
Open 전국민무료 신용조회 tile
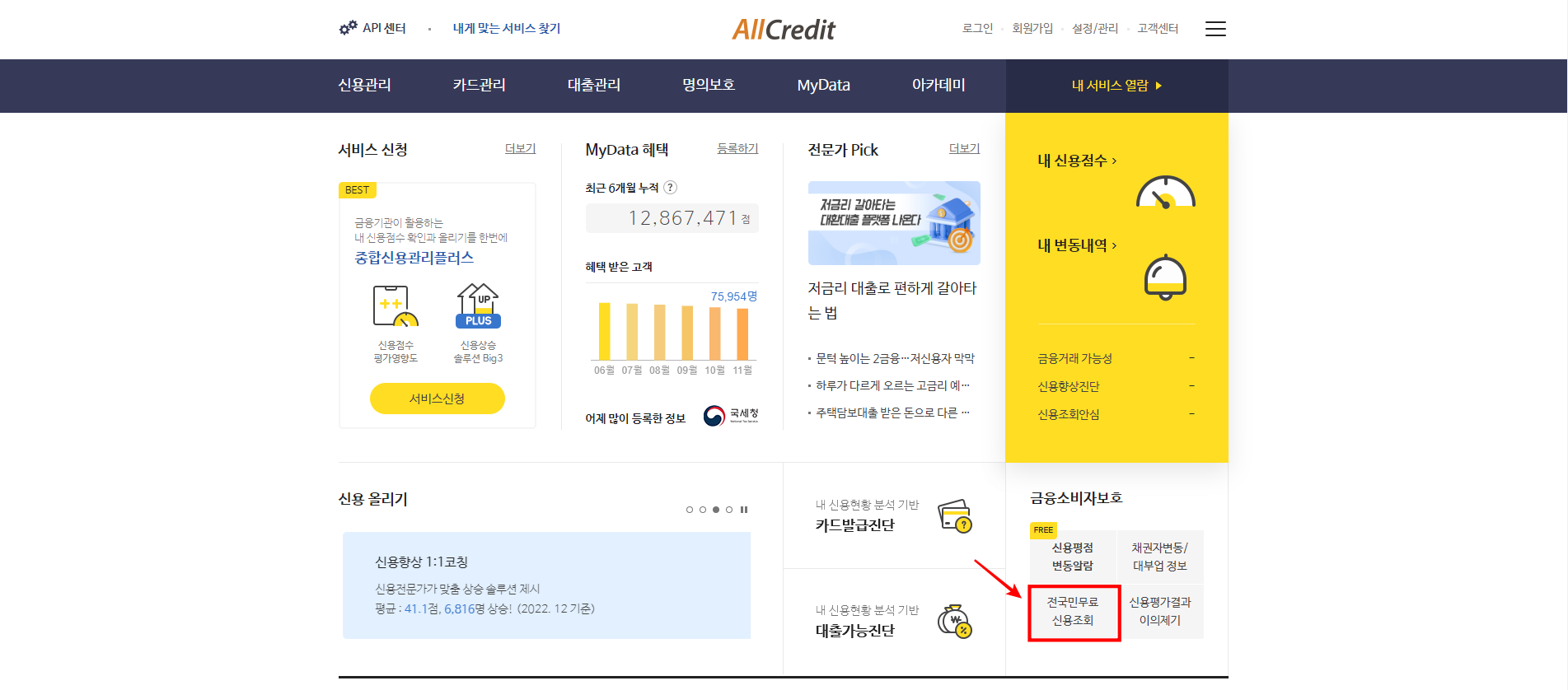(1074, 612)
